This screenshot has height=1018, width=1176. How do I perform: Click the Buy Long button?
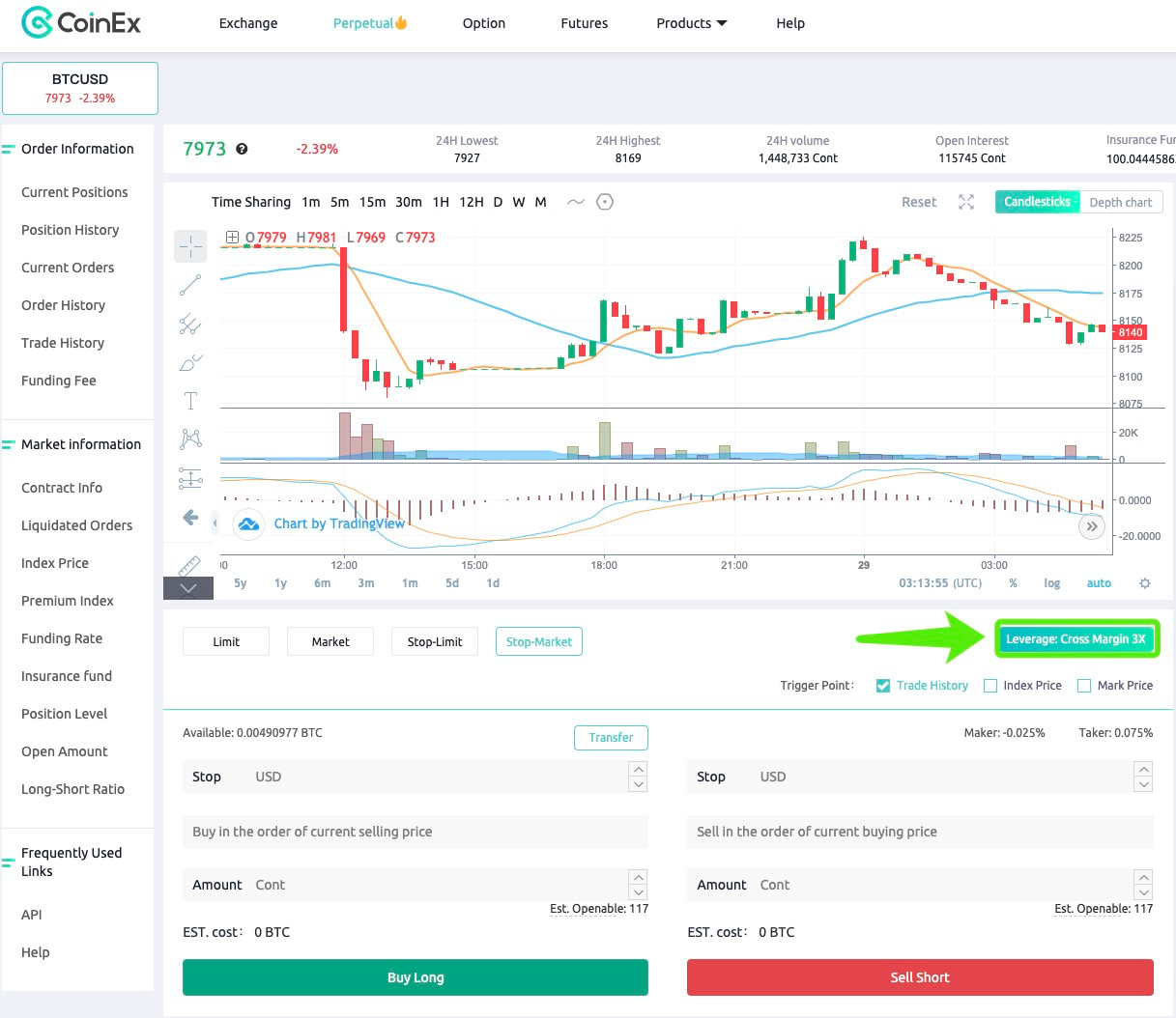(x=416, y=977)
